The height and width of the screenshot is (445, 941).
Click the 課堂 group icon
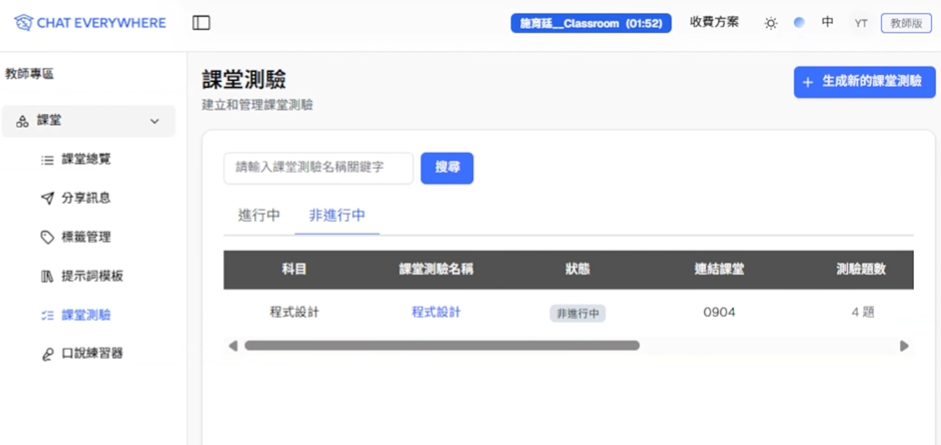pyautogui.click(x=22, y=121)
